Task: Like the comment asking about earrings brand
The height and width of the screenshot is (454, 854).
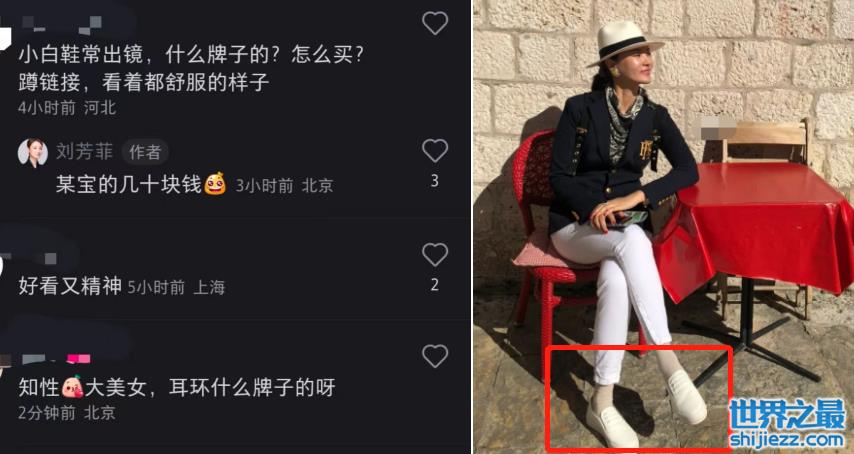Action: click(x=435, y=357)
